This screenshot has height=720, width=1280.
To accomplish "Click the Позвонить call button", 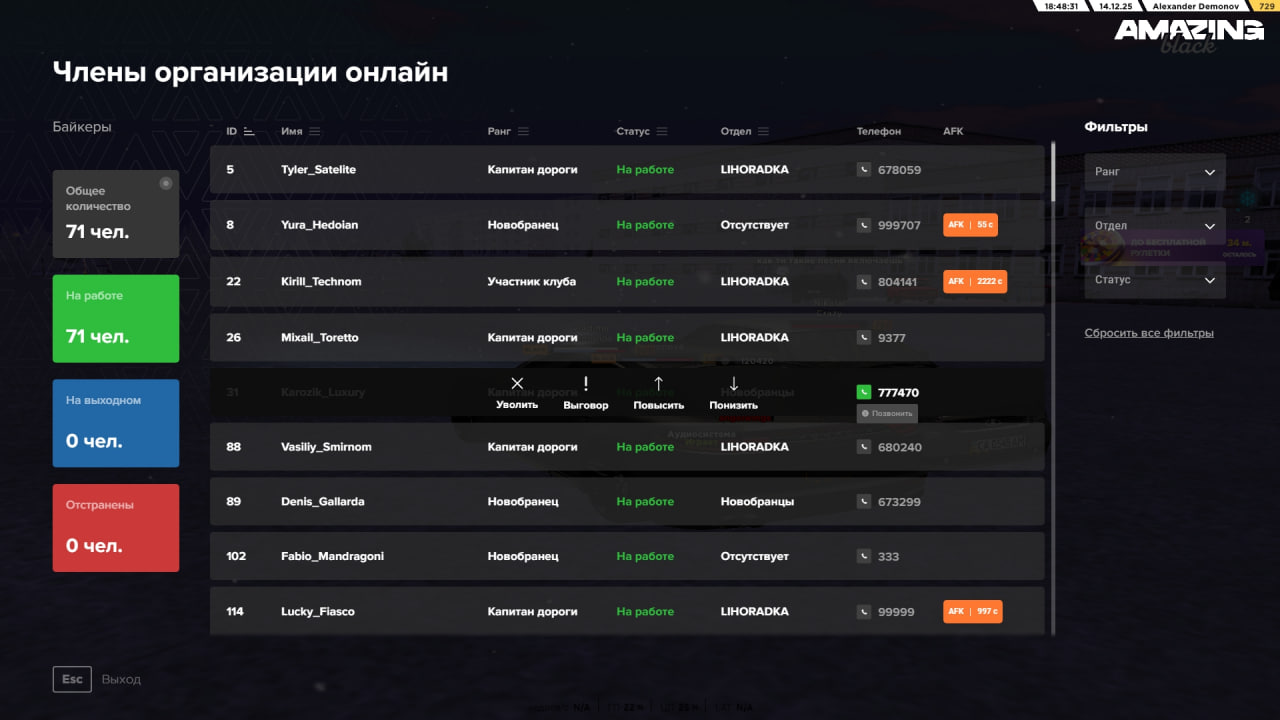I will click(x=887, y=413).
